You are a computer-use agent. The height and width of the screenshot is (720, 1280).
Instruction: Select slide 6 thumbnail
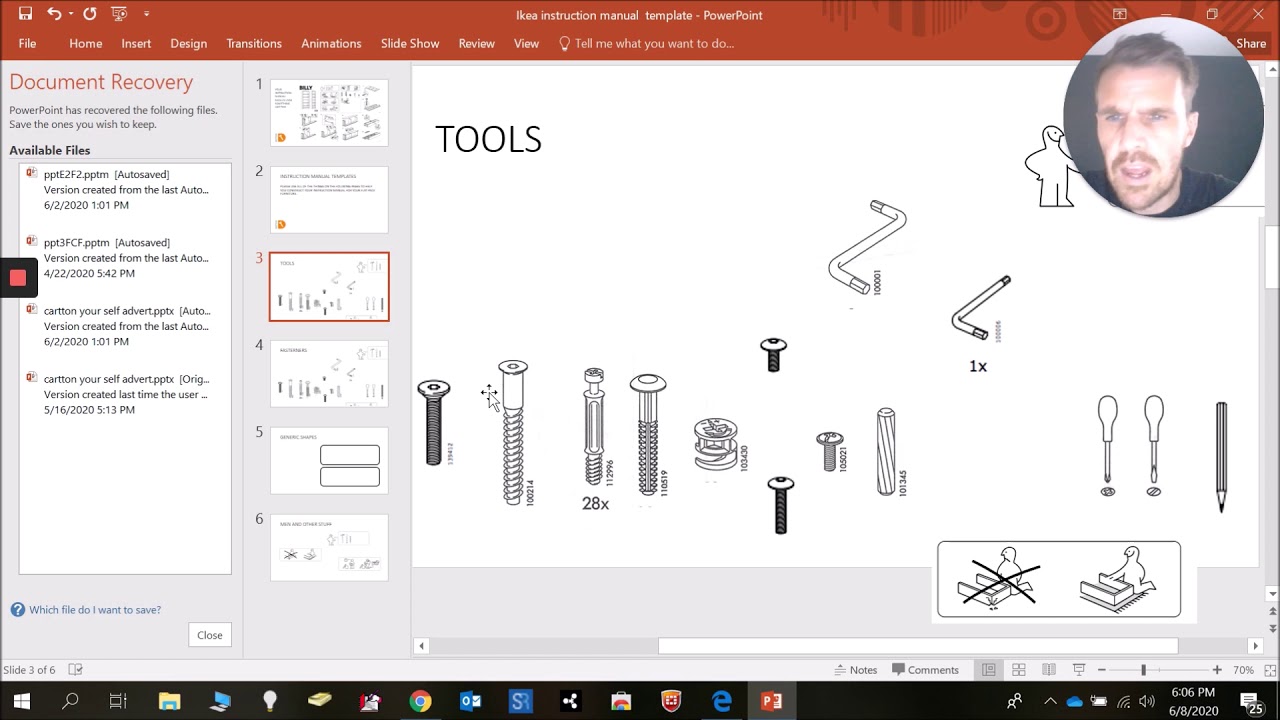tap(329, 548)
